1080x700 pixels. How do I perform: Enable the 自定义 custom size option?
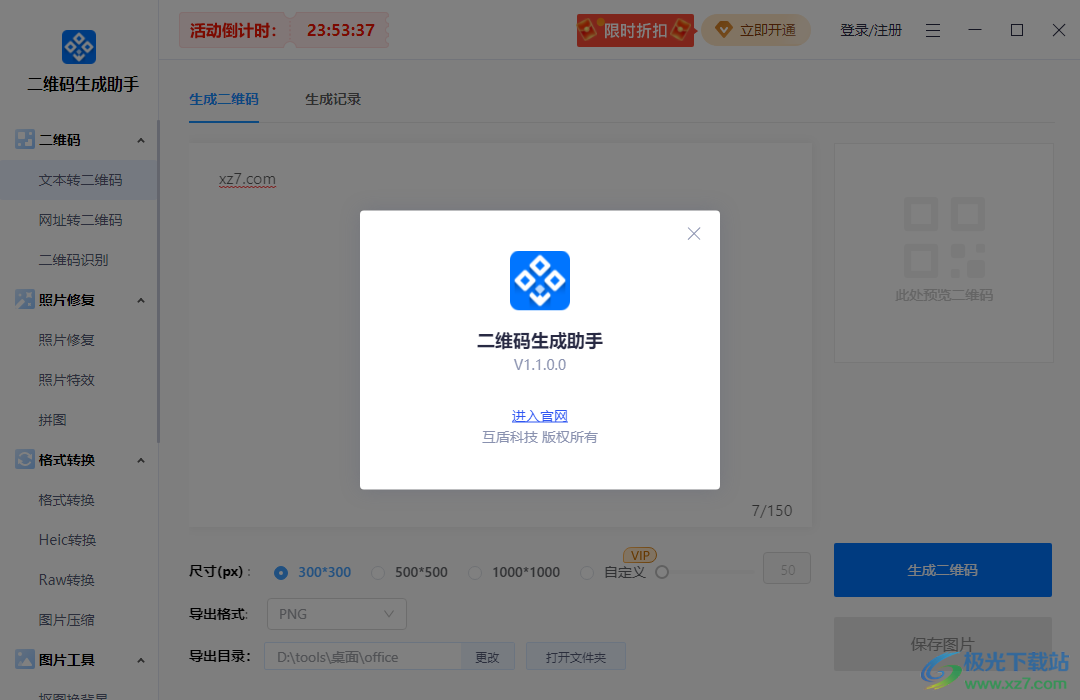587,572
